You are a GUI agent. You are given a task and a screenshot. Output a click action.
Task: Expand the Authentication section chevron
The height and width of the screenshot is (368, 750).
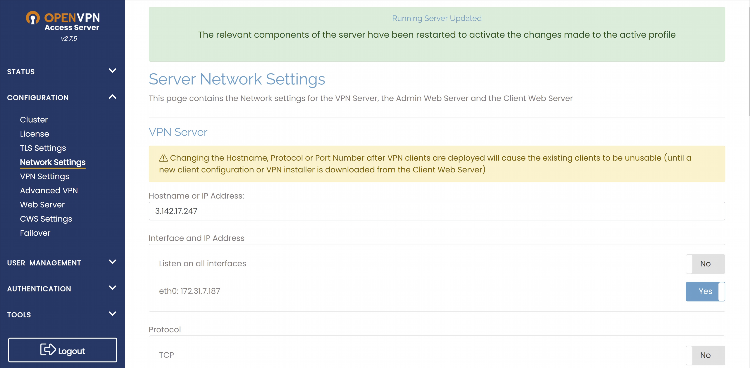(112, 288)
